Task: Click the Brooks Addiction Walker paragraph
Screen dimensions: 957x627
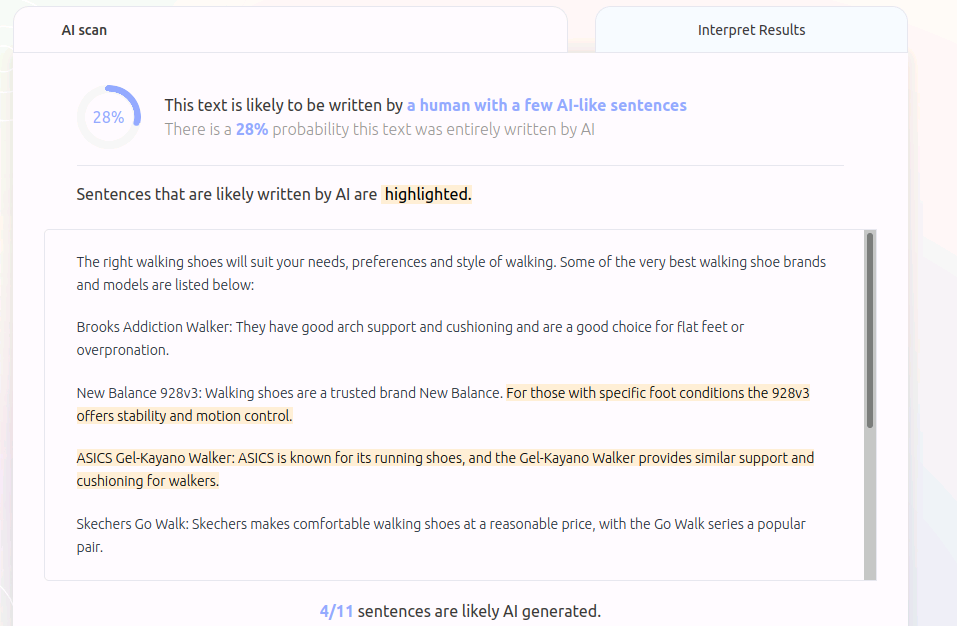Action: 410,338
